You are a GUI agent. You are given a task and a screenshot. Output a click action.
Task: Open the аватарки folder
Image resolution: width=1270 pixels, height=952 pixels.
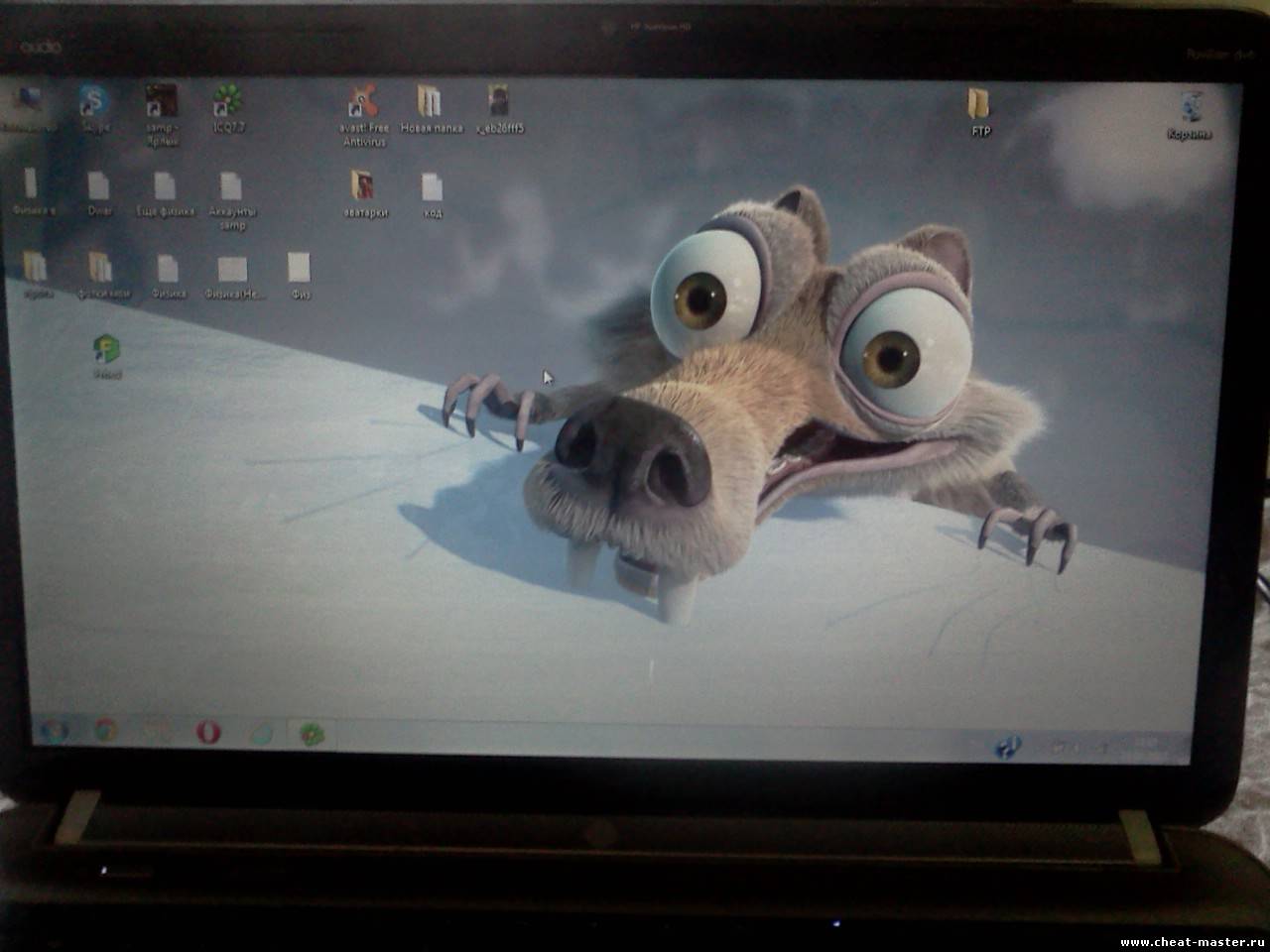(x=363, y=186)
